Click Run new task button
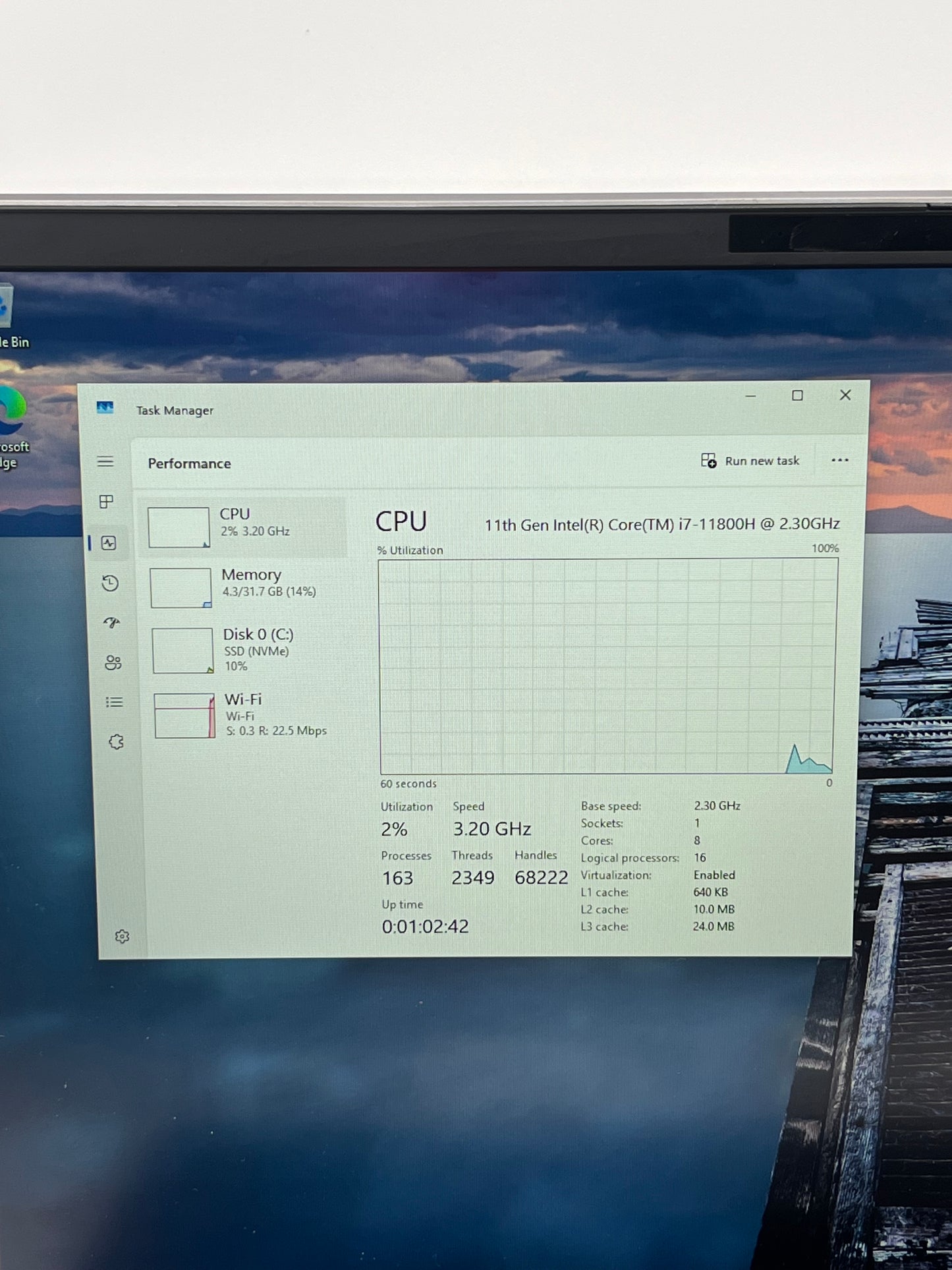 click(x=750, y=461)
